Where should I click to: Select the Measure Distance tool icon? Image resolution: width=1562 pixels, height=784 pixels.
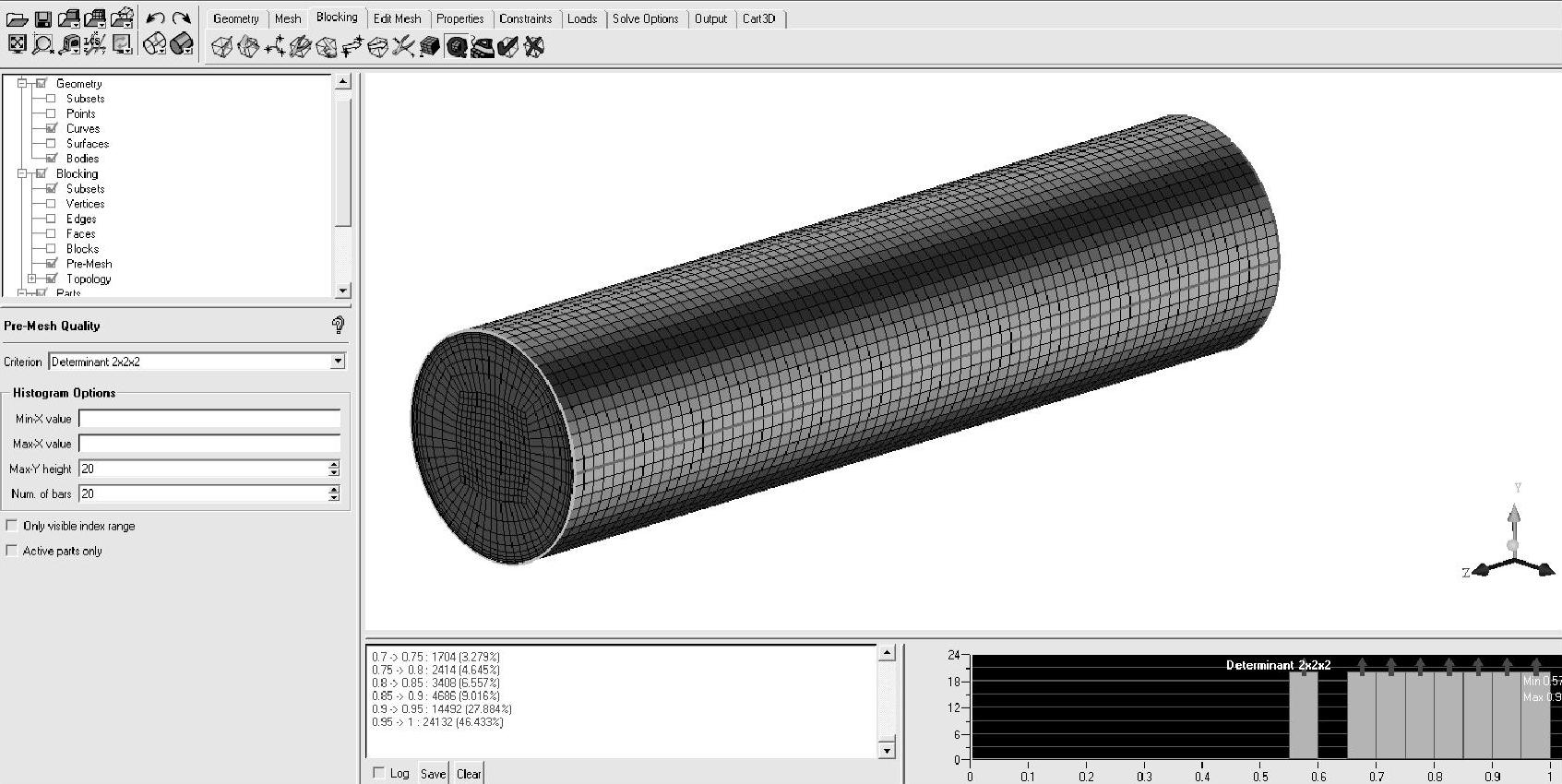pos(69,44)
